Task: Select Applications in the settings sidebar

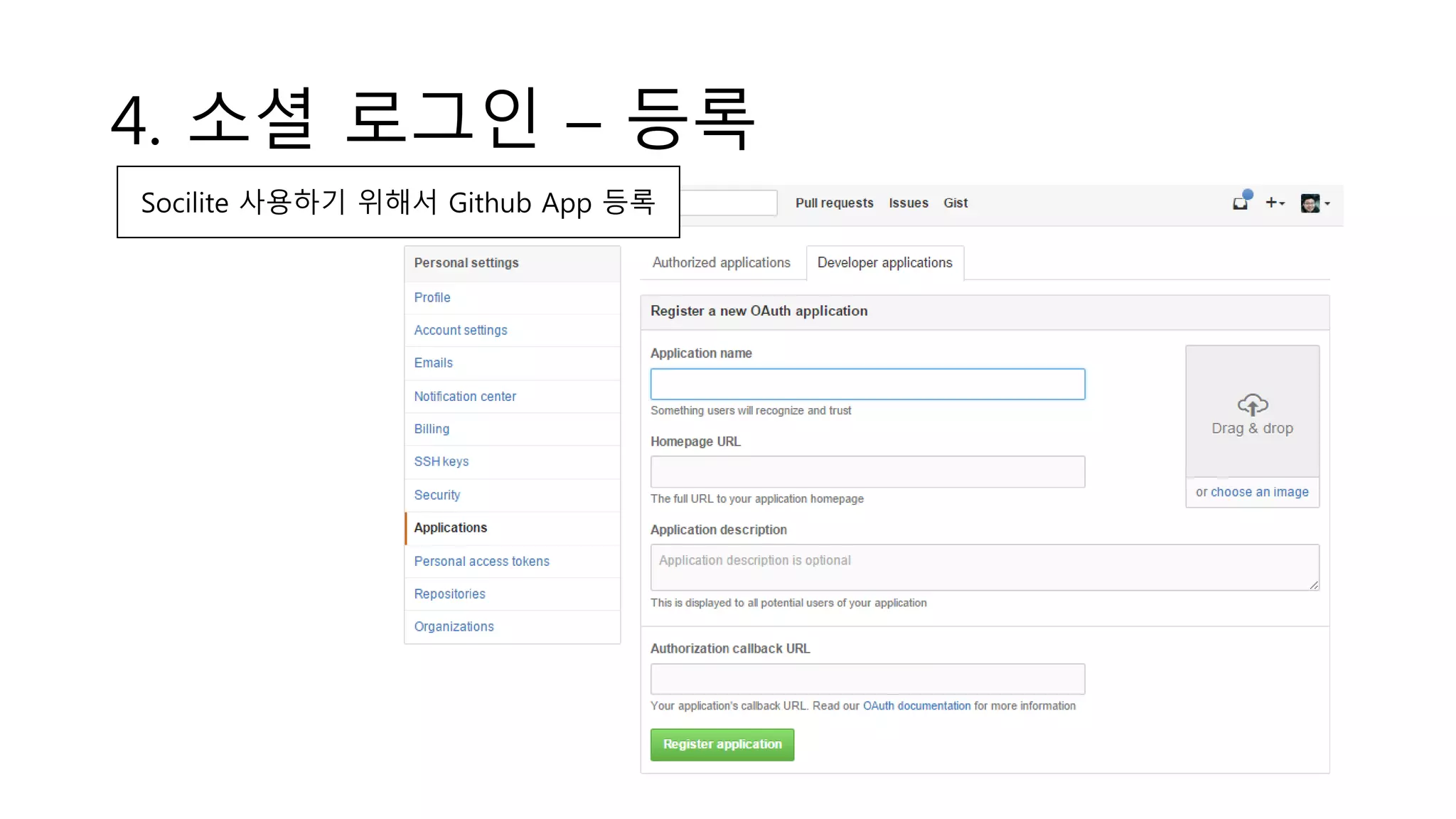Action: click(x=512, y=528)
